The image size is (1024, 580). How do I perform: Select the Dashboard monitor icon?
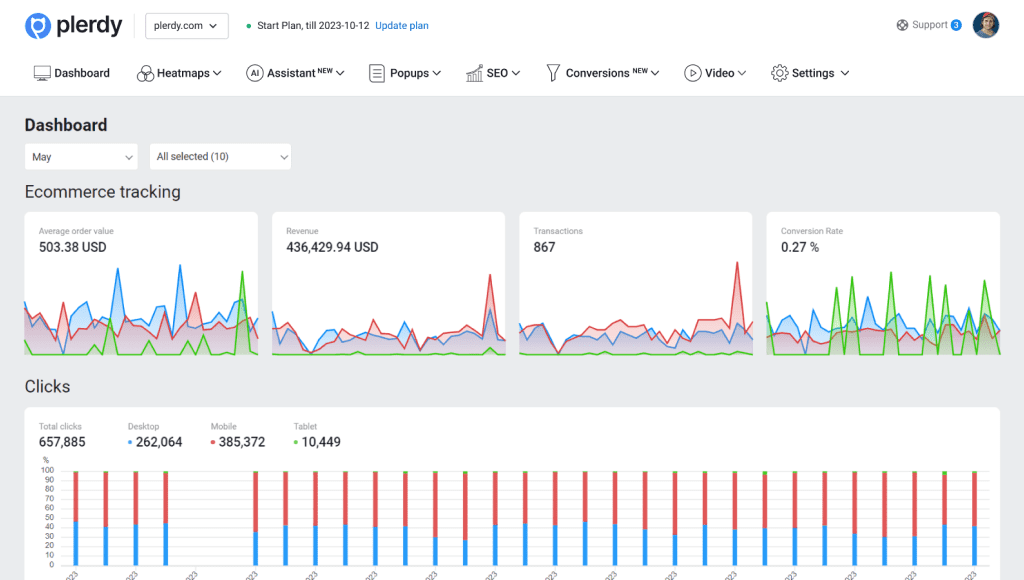40,72
